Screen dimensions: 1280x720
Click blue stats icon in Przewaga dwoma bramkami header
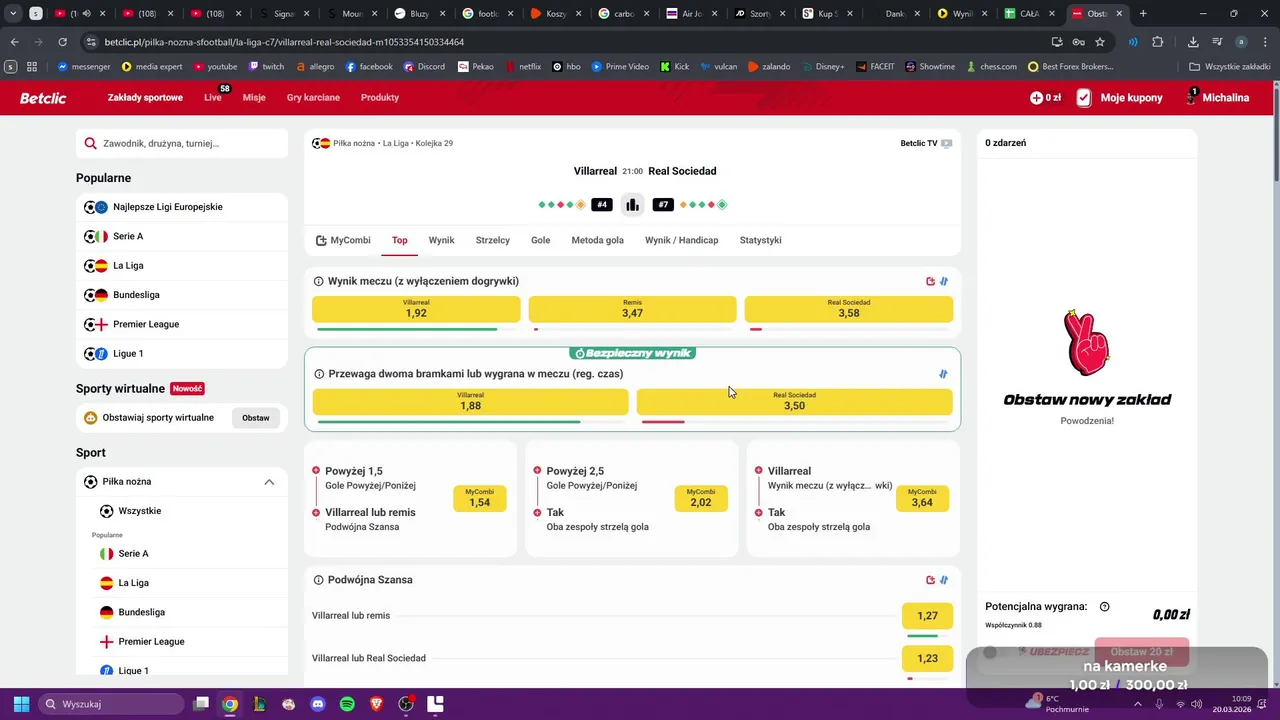pos(943,374)
